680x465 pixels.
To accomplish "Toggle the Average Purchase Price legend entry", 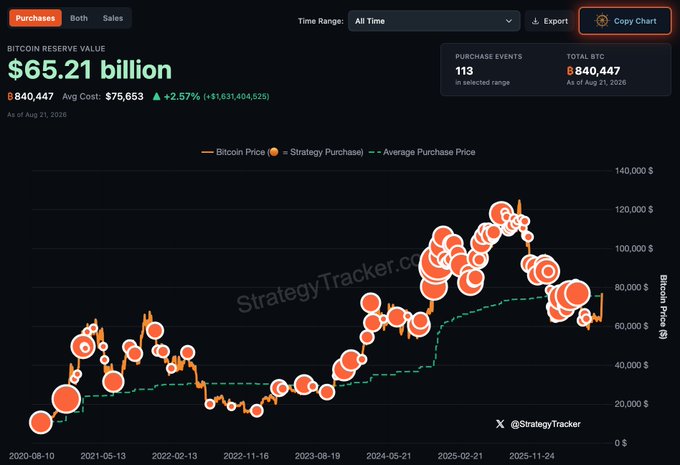I will (422, 152).
